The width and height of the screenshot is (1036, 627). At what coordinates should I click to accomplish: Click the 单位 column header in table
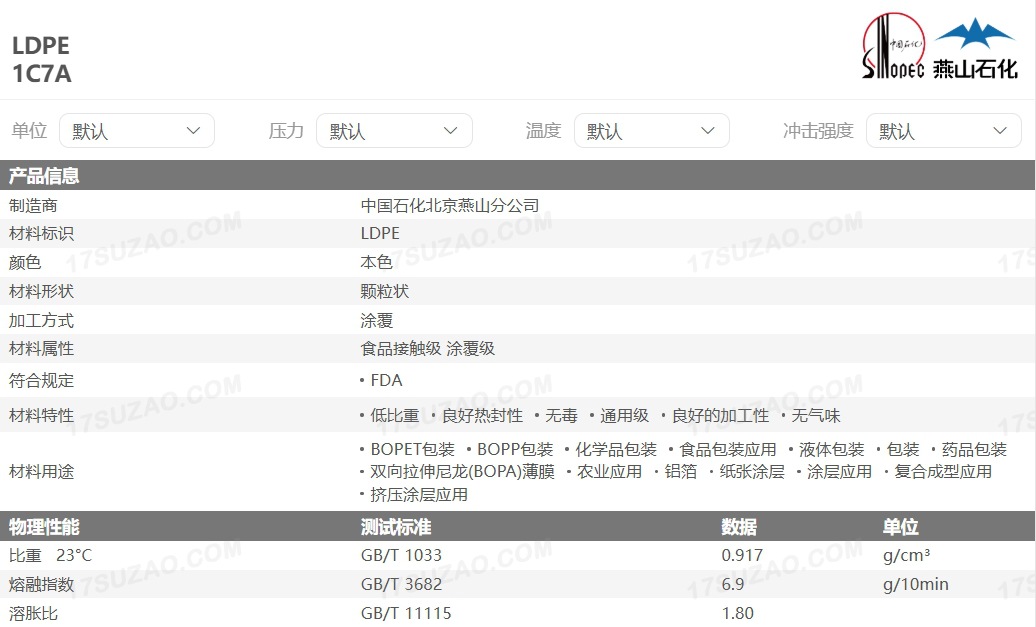[901, 527]
